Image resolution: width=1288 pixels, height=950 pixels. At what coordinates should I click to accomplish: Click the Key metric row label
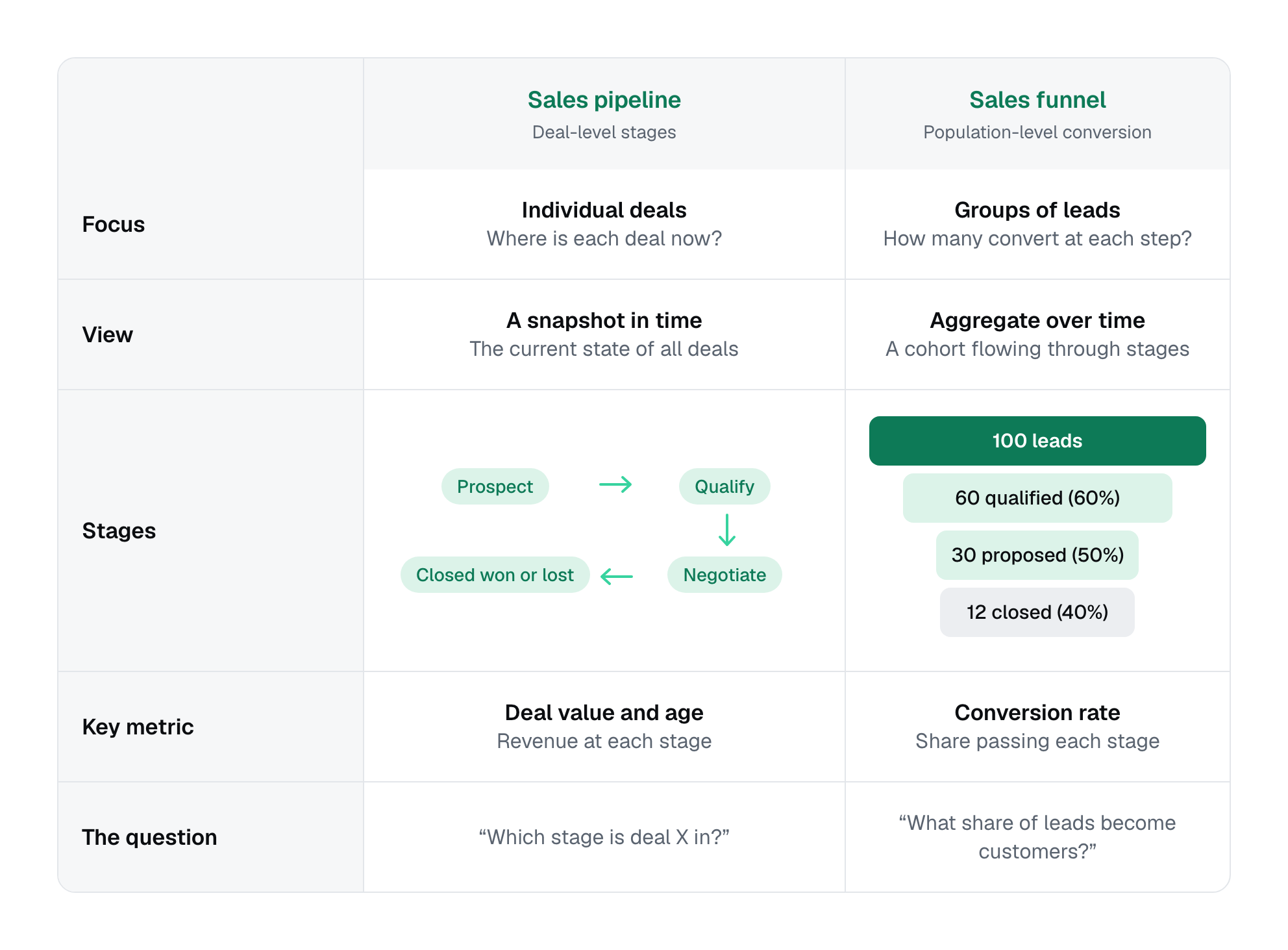[138, 727]
